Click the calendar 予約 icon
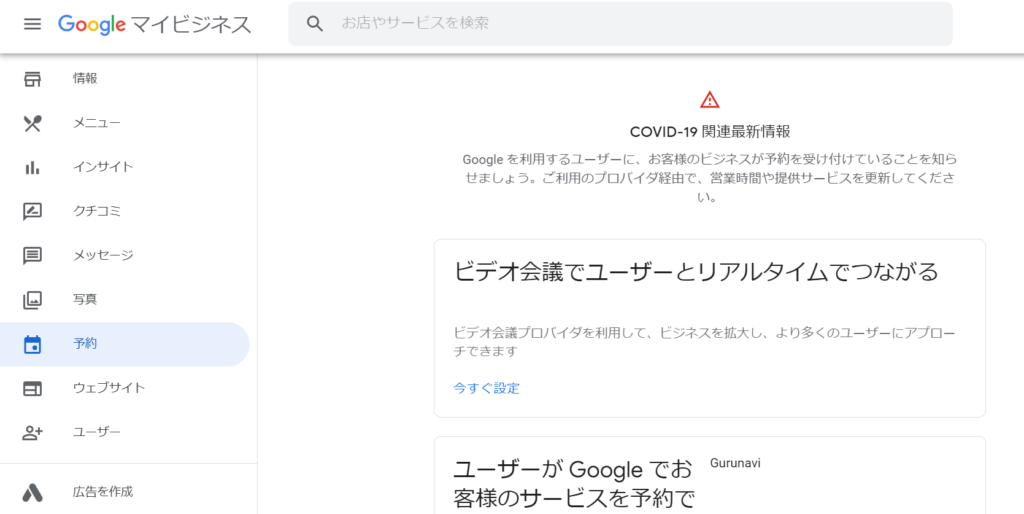This screenshot has width=1024, height=514. (x=32, y=344)
